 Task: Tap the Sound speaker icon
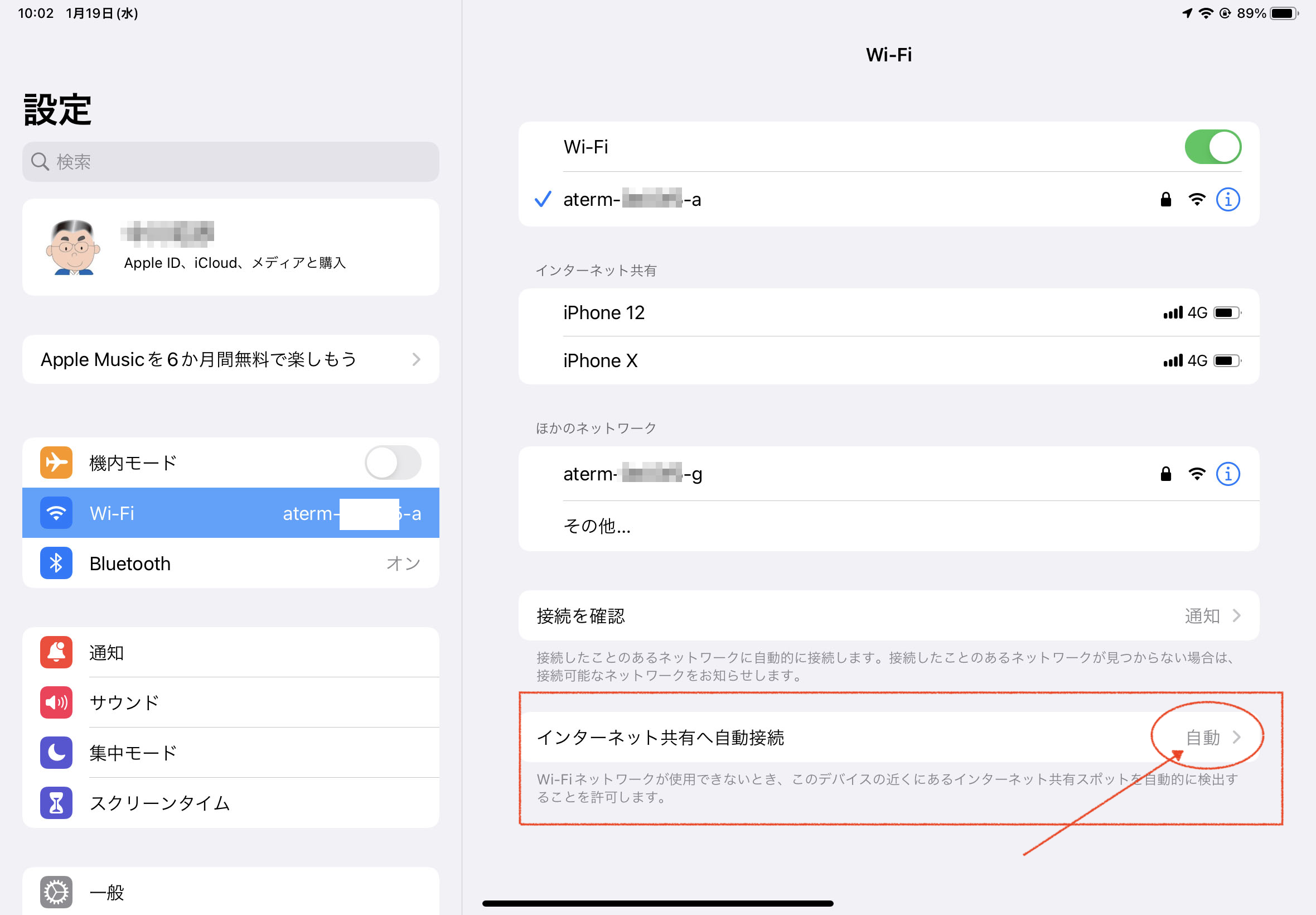[56, 702]
